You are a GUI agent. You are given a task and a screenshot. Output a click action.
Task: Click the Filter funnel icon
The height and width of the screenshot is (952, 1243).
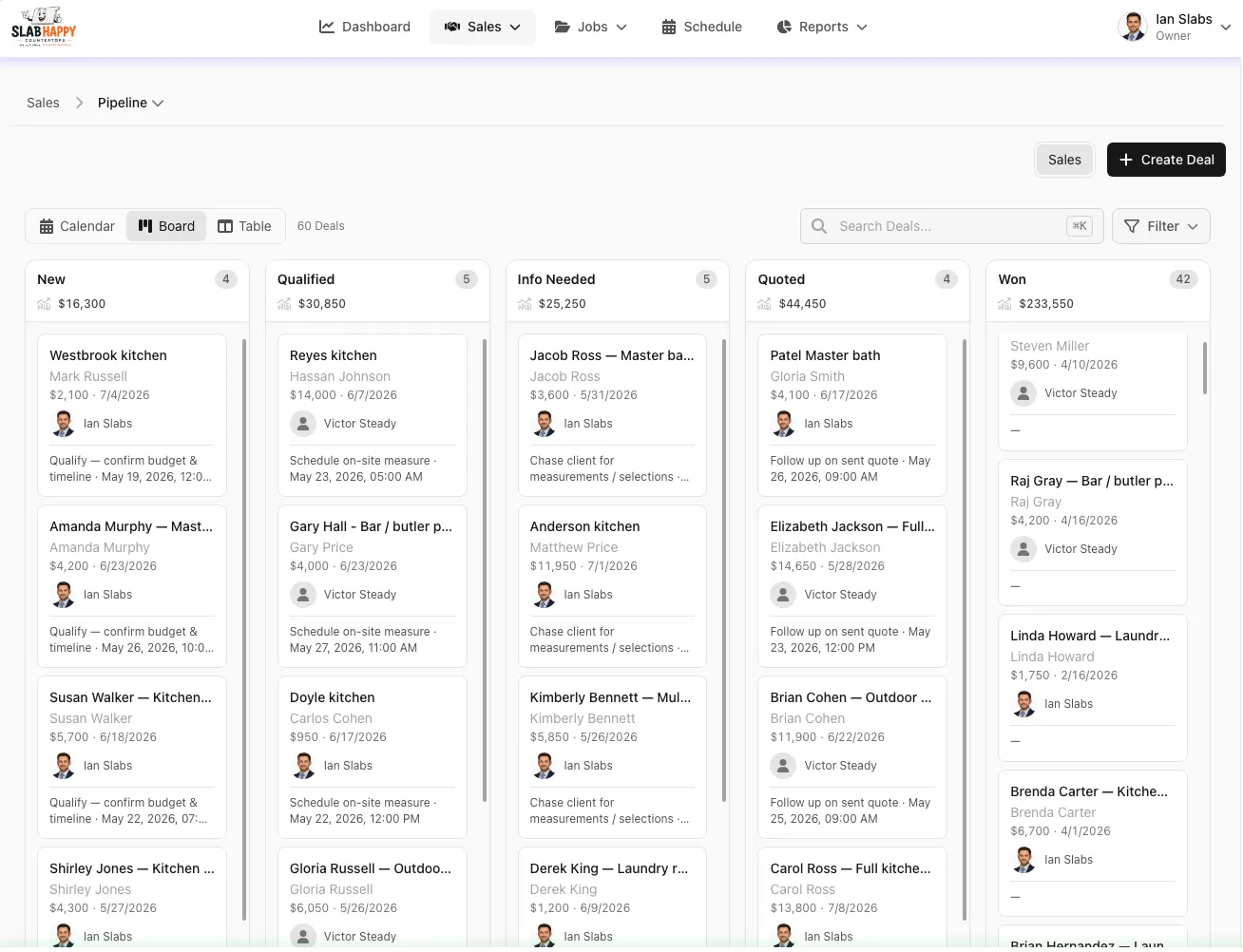[1132, 226]
